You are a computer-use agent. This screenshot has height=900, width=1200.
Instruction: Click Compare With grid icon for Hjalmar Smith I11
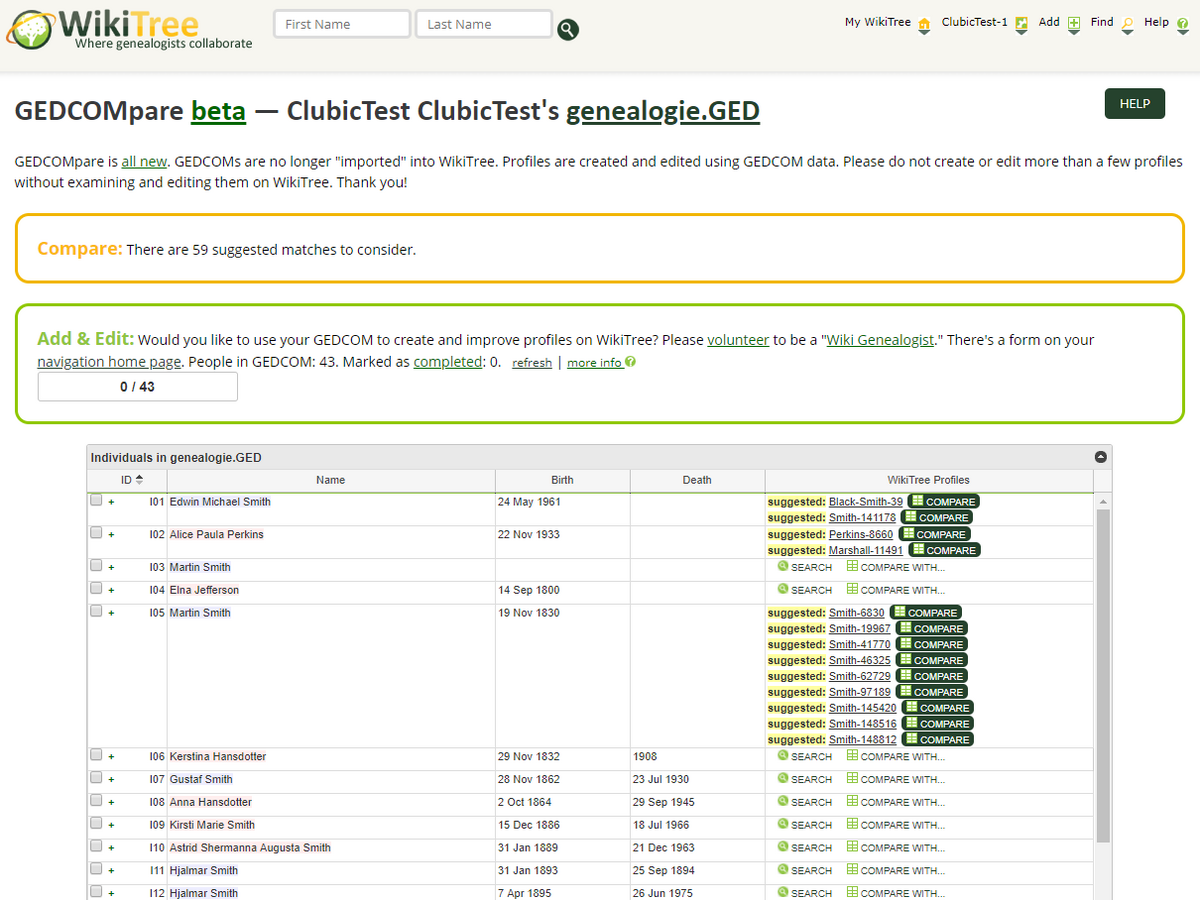click(x=852, y=870)
